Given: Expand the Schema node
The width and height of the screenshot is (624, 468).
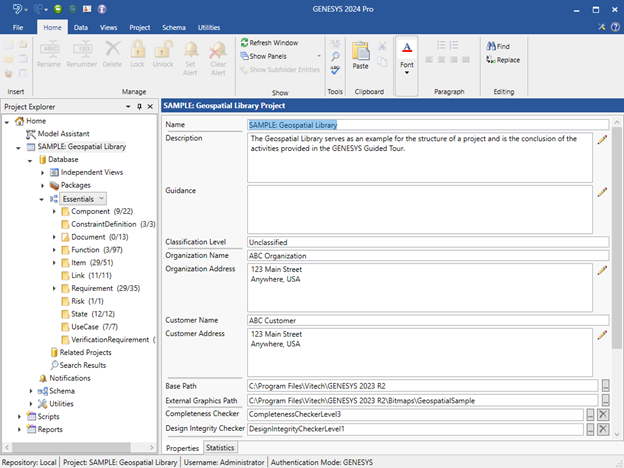Looking at the screenshot, I should [31, 391].
